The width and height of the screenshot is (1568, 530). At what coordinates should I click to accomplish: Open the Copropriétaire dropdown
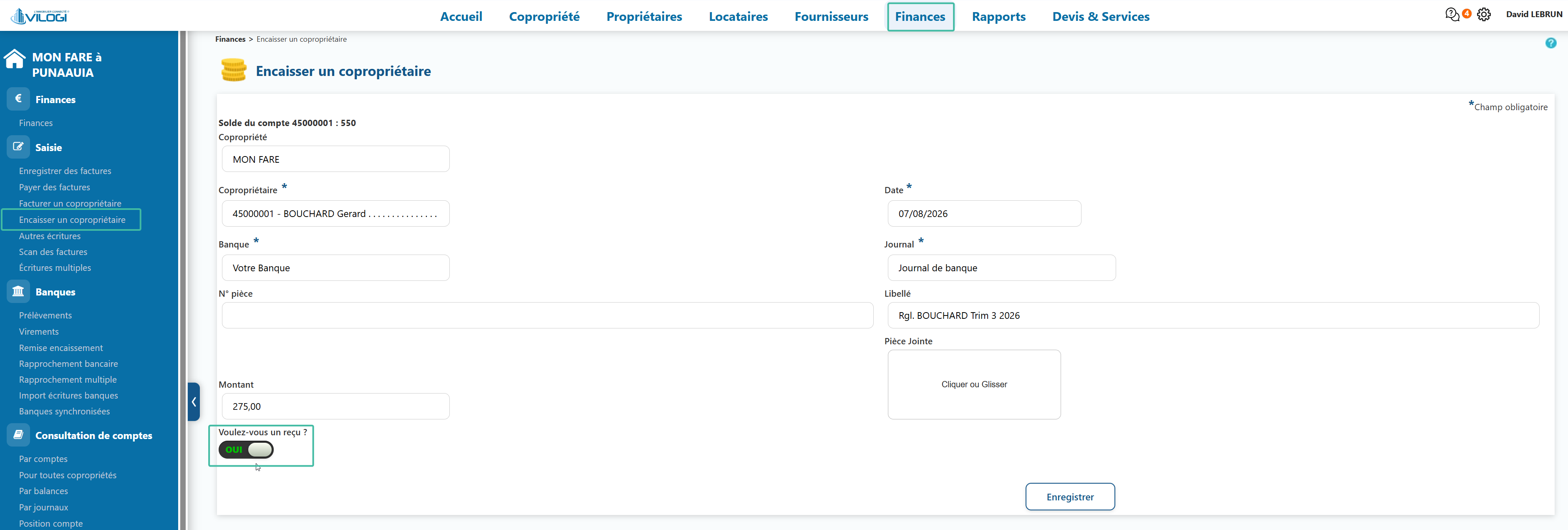click(x=335, y=214)
